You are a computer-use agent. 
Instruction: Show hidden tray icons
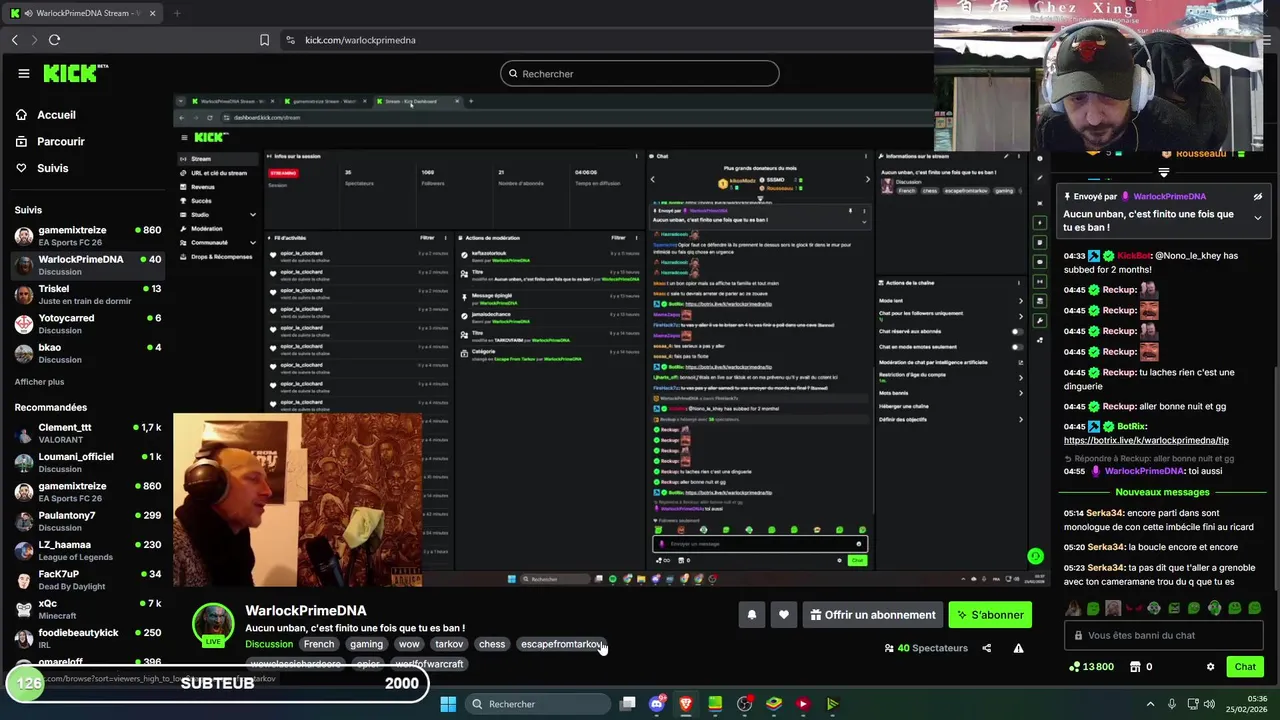1150,704
